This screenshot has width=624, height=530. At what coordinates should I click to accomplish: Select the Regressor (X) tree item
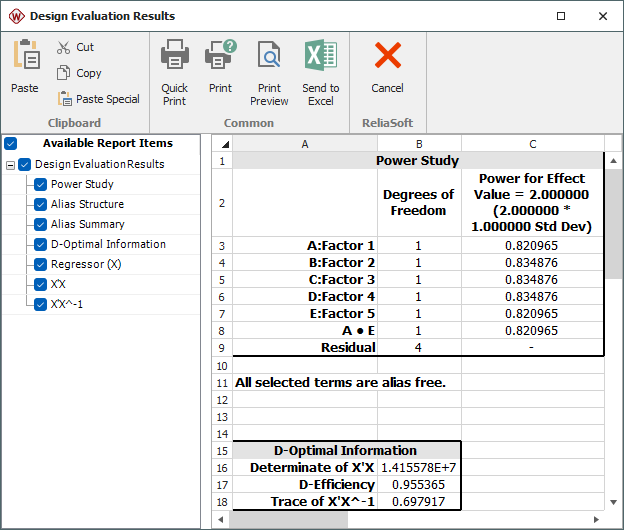coord(85,264)
